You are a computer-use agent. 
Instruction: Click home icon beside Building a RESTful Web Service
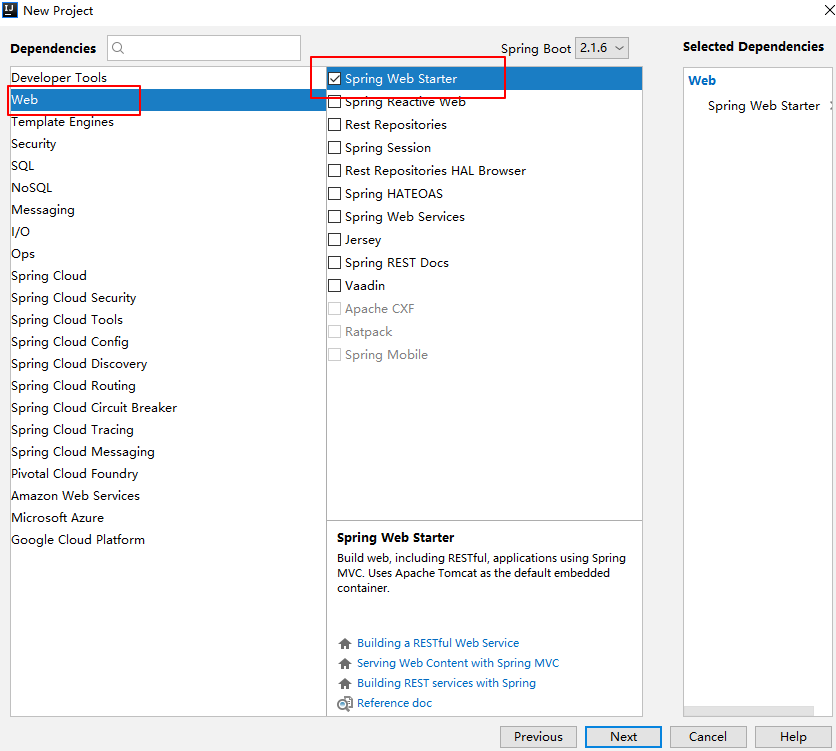coord(345,643)
